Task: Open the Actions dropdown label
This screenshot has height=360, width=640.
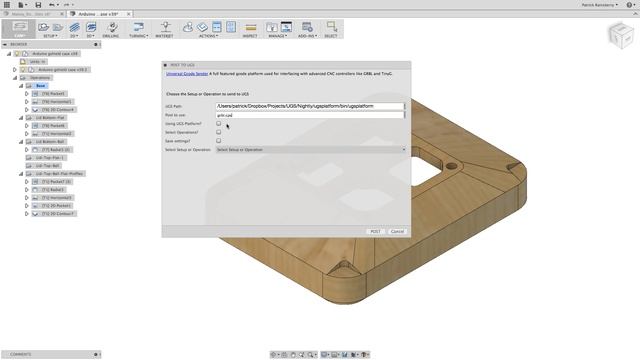Action: tap(208, 36)
